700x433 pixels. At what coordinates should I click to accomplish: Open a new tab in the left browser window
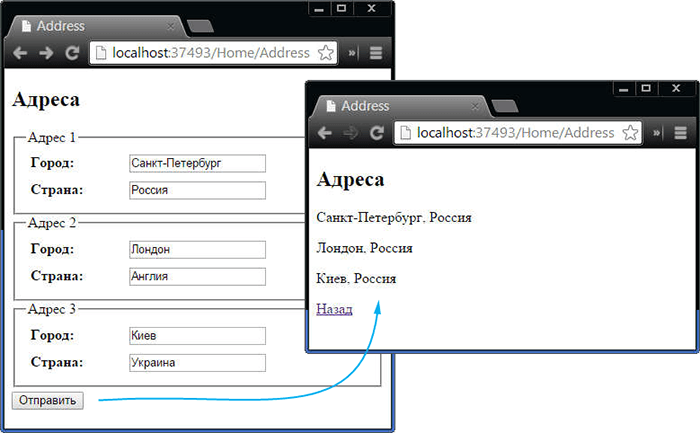tap(200, 26)
